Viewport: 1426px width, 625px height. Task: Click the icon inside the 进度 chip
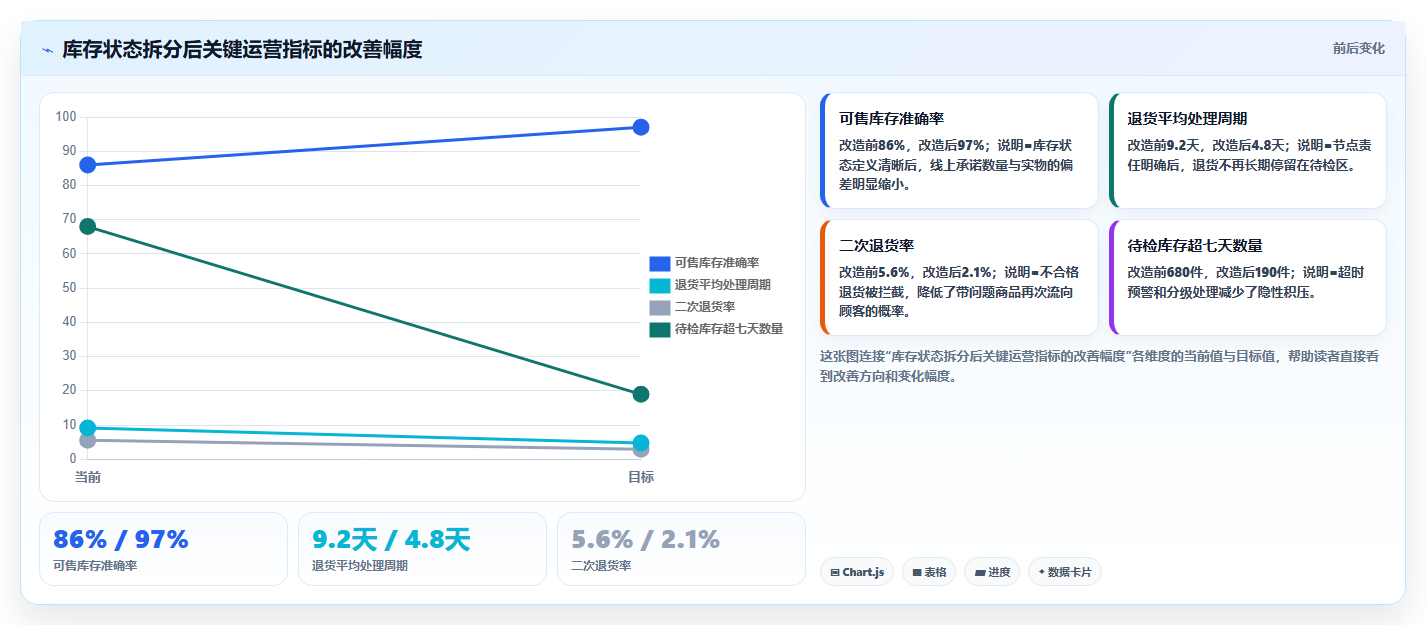click(x=980, y=573)
